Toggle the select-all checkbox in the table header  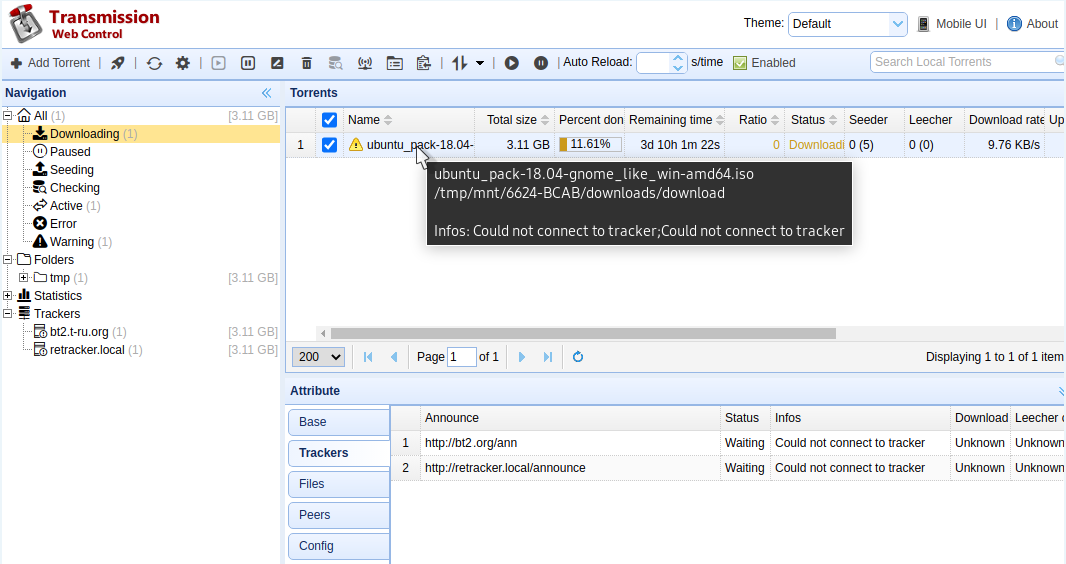pos(330,120)
